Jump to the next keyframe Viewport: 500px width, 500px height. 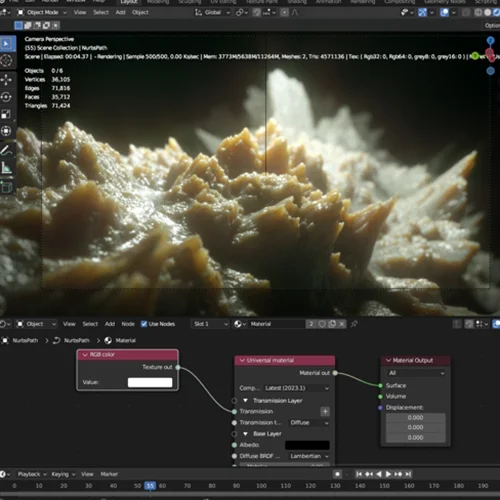pos(398,474)
